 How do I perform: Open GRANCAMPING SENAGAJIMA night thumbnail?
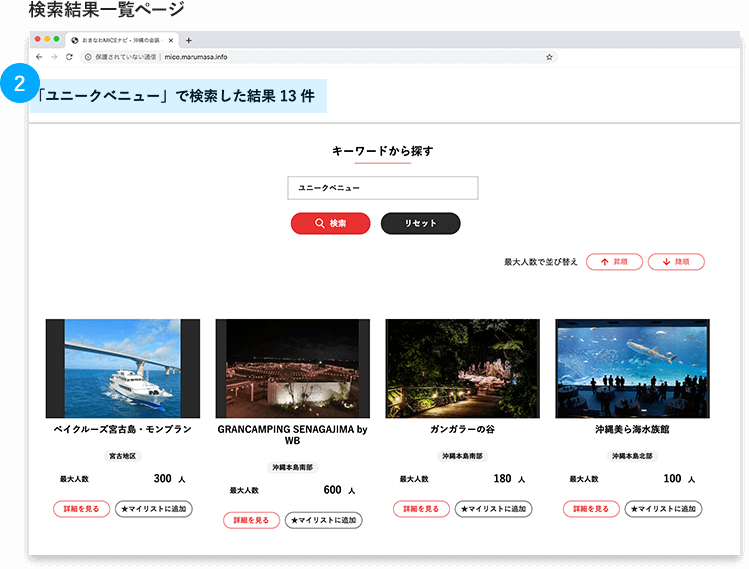292,368
